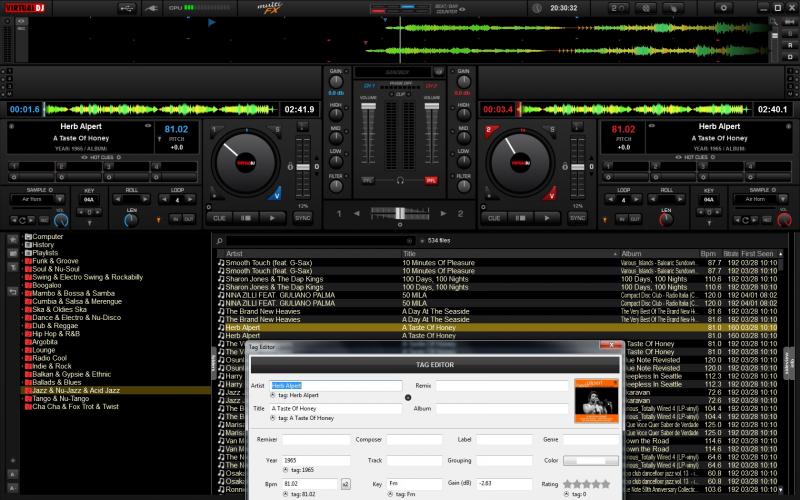This screenshot has width=800, height=500.
Task: Open the left deck Air Horn sample dropdown
Action: click(x=60, y=199)
